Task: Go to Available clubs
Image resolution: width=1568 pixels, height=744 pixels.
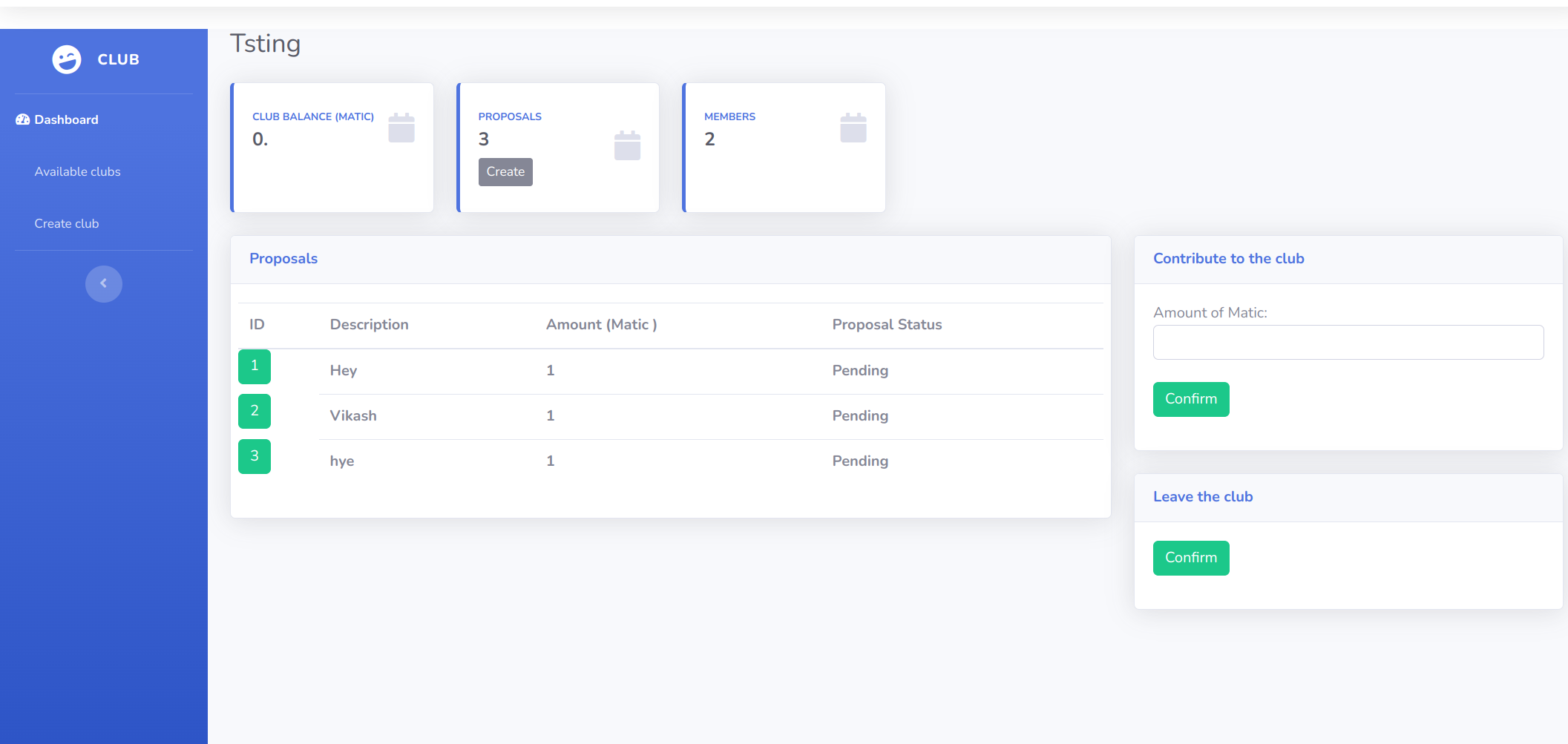Action: 77,171
